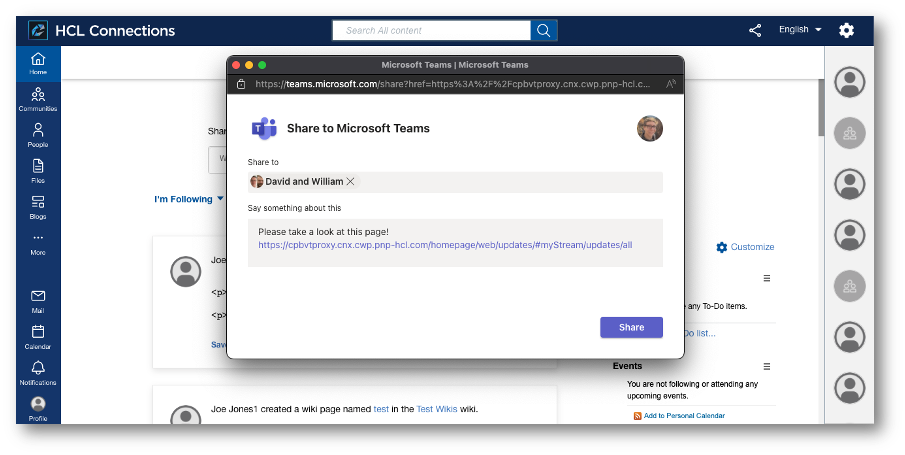Click the user avatar in Teams dialog
The width and height of the screenshot is (905, 455).
pyautogui.click(x=650, y=128)
